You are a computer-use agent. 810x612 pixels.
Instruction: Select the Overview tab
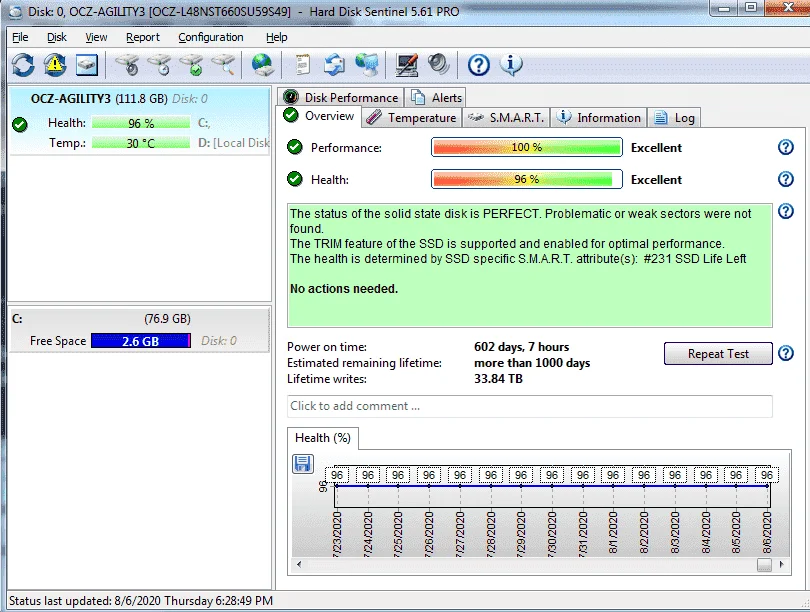319,116
